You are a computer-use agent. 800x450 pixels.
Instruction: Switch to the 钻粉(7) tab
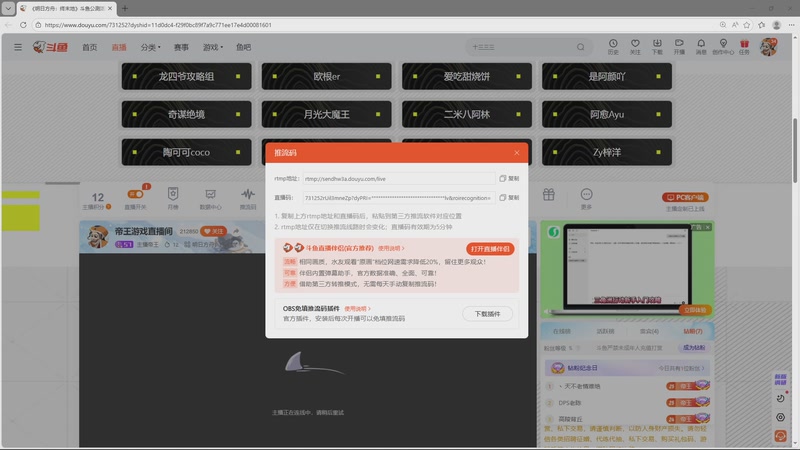click(x=693, y=331)
